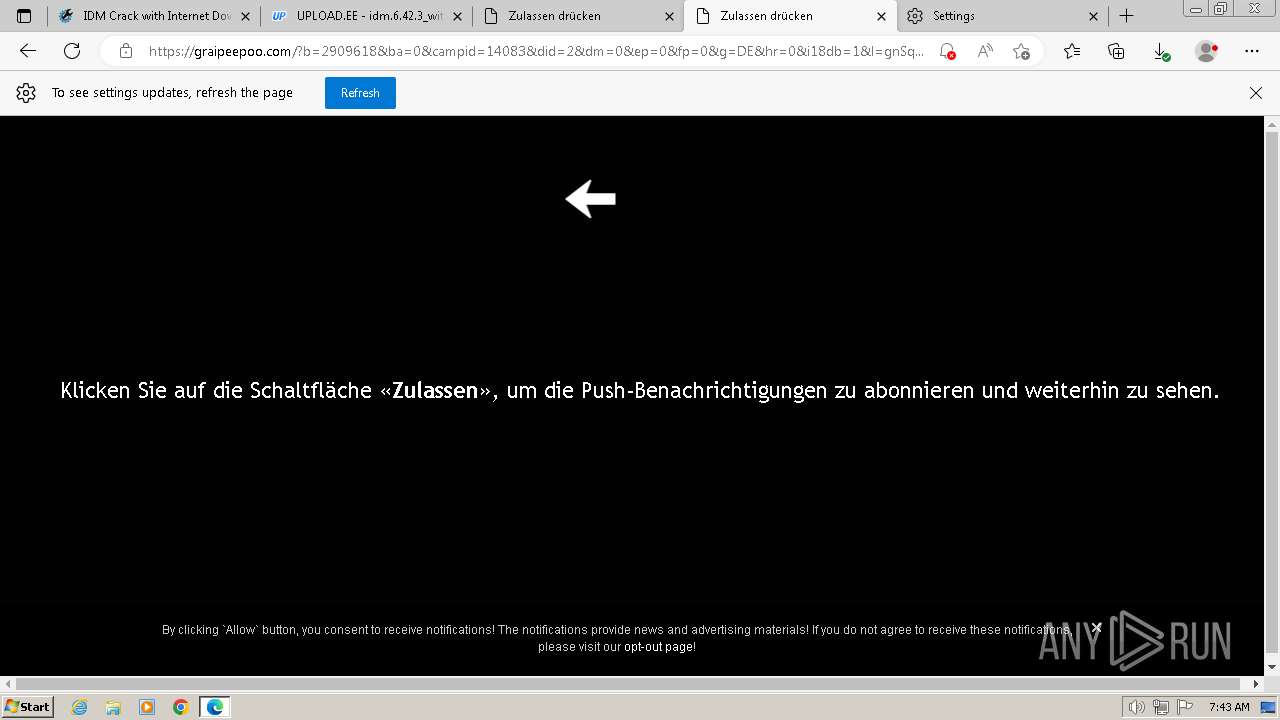The height and width of the screenshot is (720, 1280).
Task: Open Settings and more menu
Action: coord(1252,51)
